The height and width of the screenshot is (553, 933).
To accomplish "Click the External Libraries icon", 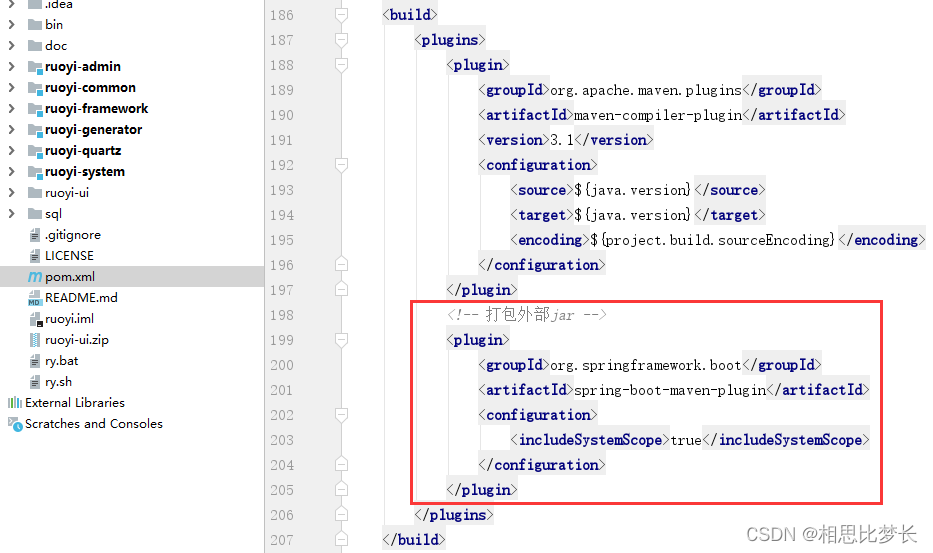I will point(15,403).
